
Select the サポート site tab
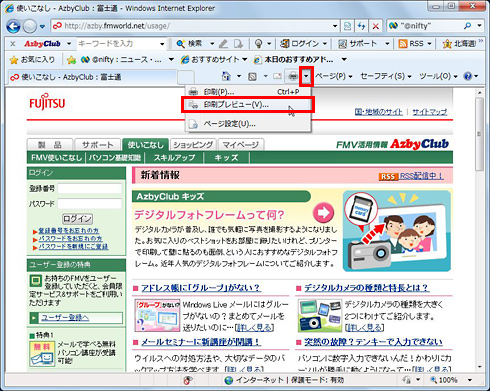click(x=97, y=145)
